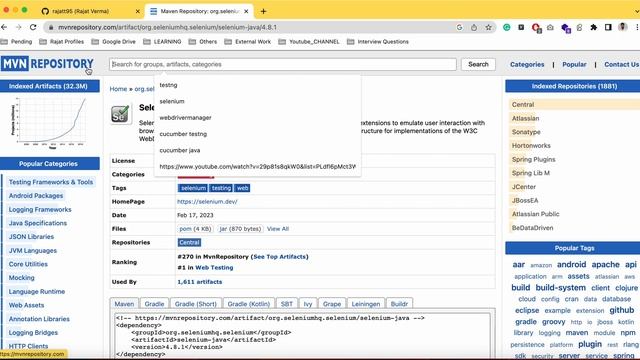Open the Popular link in header

pos(574,64)
